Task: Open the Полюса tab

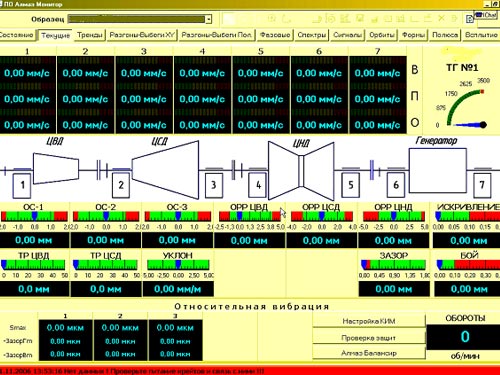Action: (445, 35)
